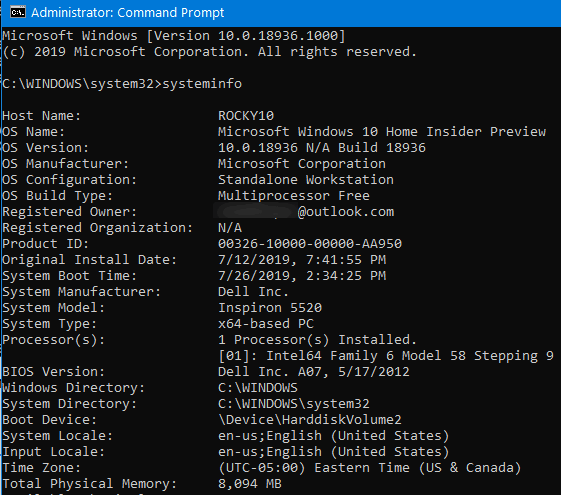Click the 'C:\WINDOWS\system32>' prompt path
This screenshot has width=561, height=495.
[x=82, y=84]
